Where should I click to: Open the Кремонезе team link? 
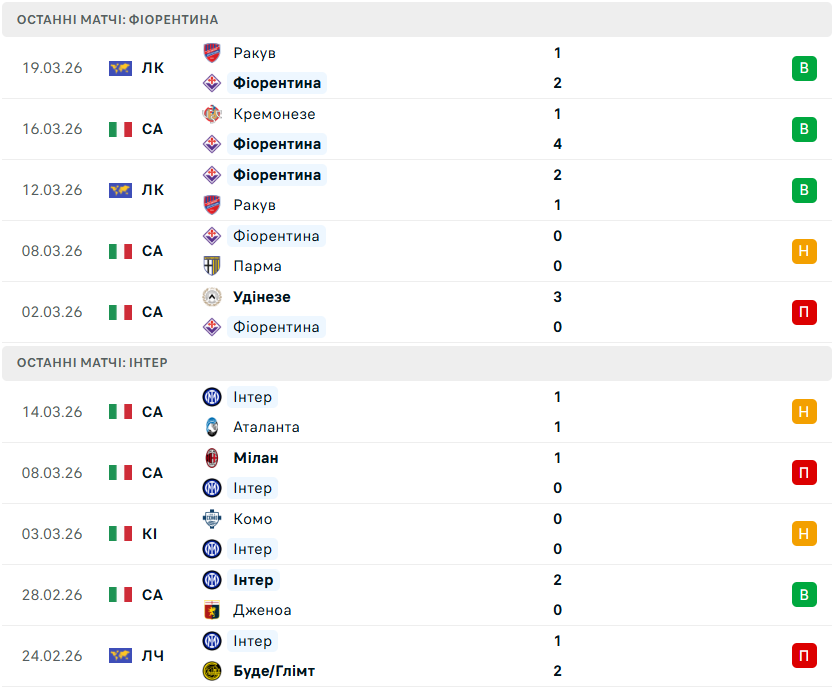point(274,114)
